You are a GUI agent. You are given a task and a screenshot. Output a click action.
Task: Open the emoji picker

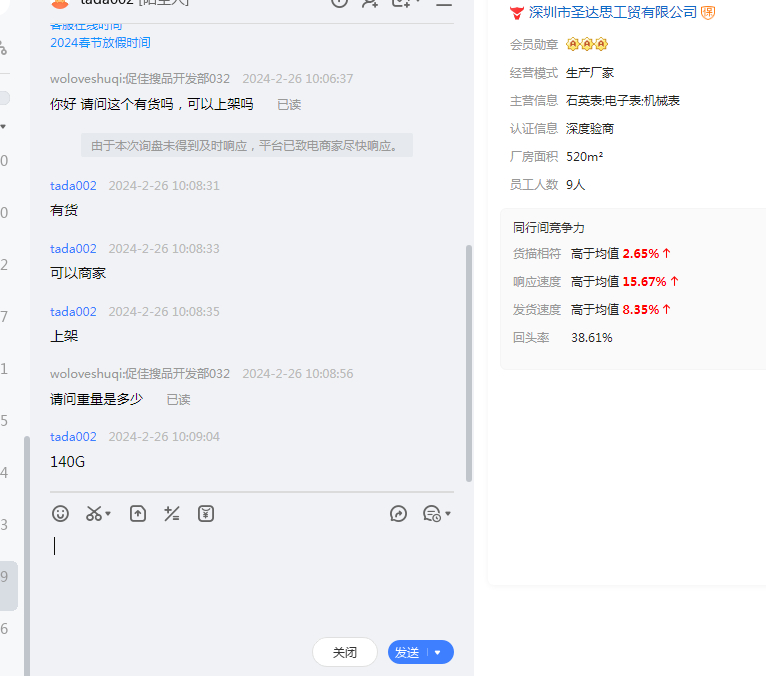coord(61,514)
